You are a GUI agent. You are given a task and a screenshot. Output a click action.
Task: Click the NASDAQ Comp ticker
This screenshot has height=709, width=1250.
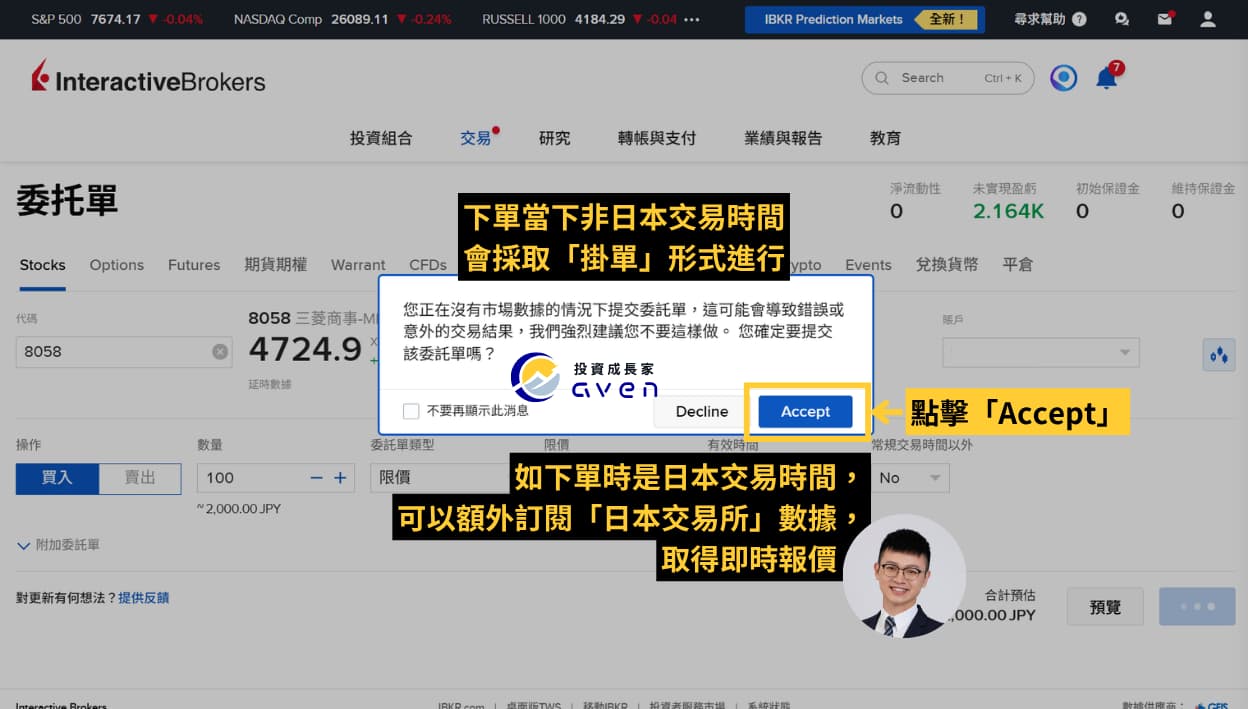342,19
